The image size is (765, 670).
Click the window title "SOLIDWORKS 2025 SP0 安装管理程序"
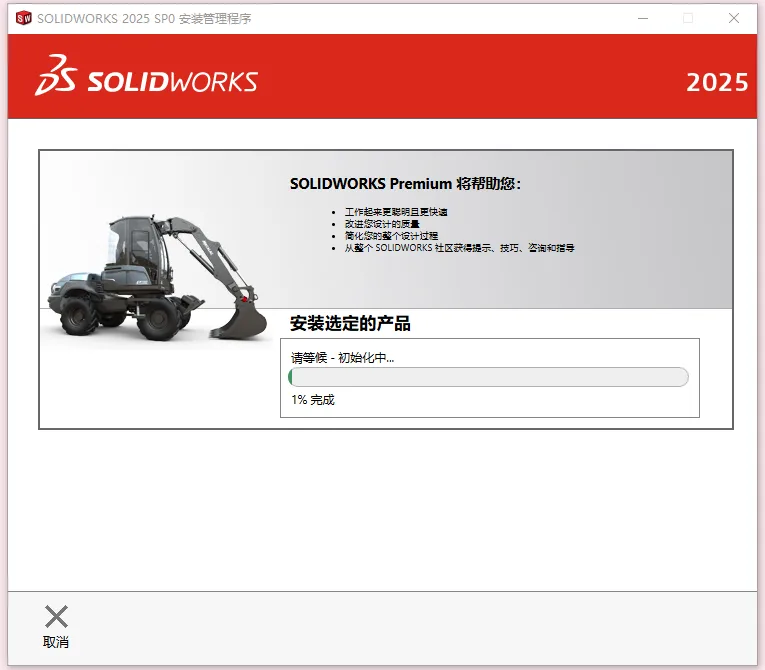point(144,19)
